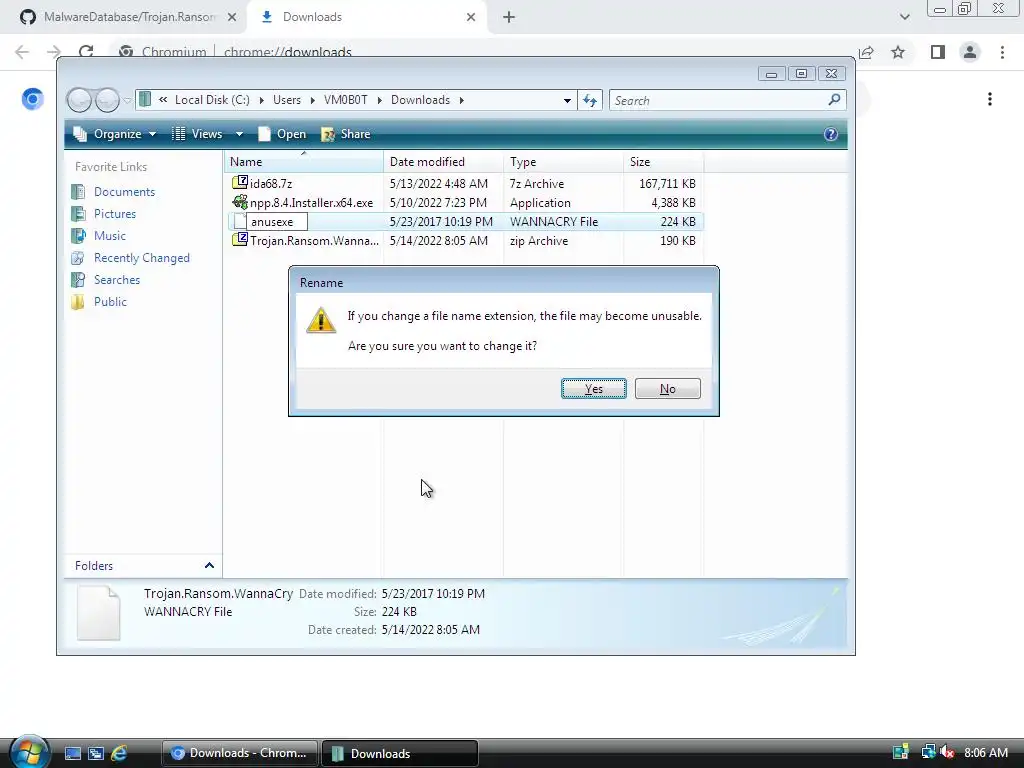Click the magnifier icon in Search box

(x=834, y=100)
